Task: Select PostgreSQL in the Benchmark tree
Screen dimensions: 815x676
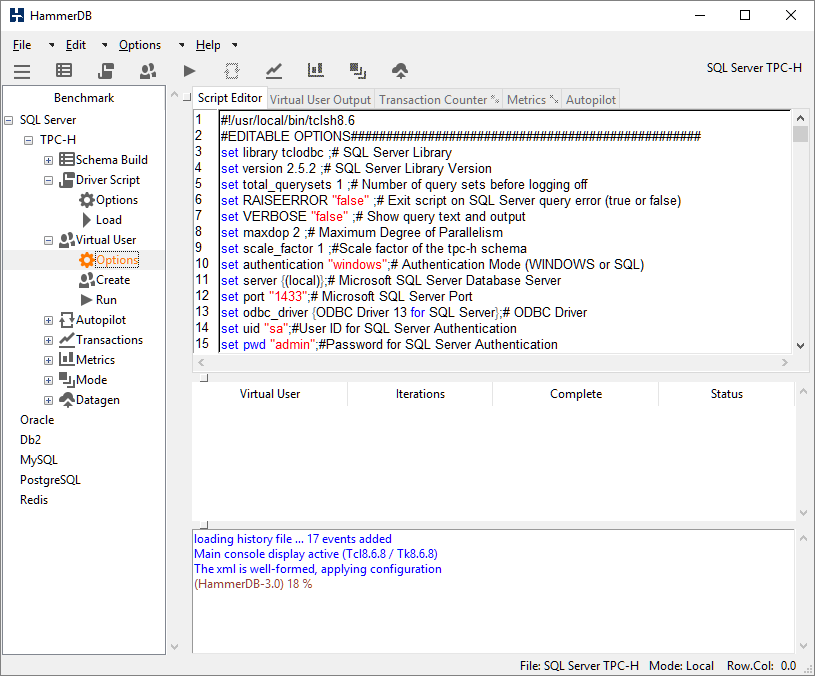Action: pyautogui.click(x=50, y=480)
